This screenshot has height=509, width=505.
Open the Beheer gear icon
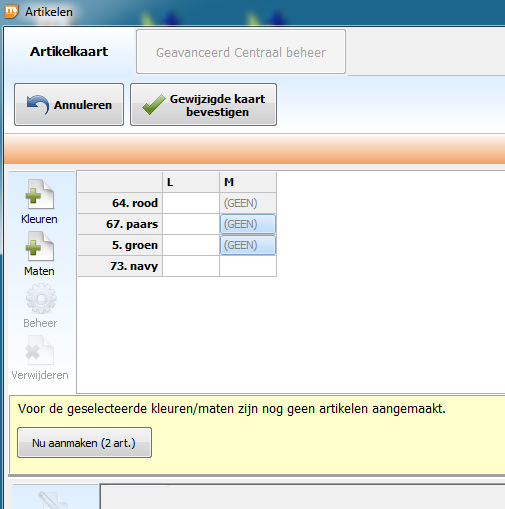tap(41, 298)
